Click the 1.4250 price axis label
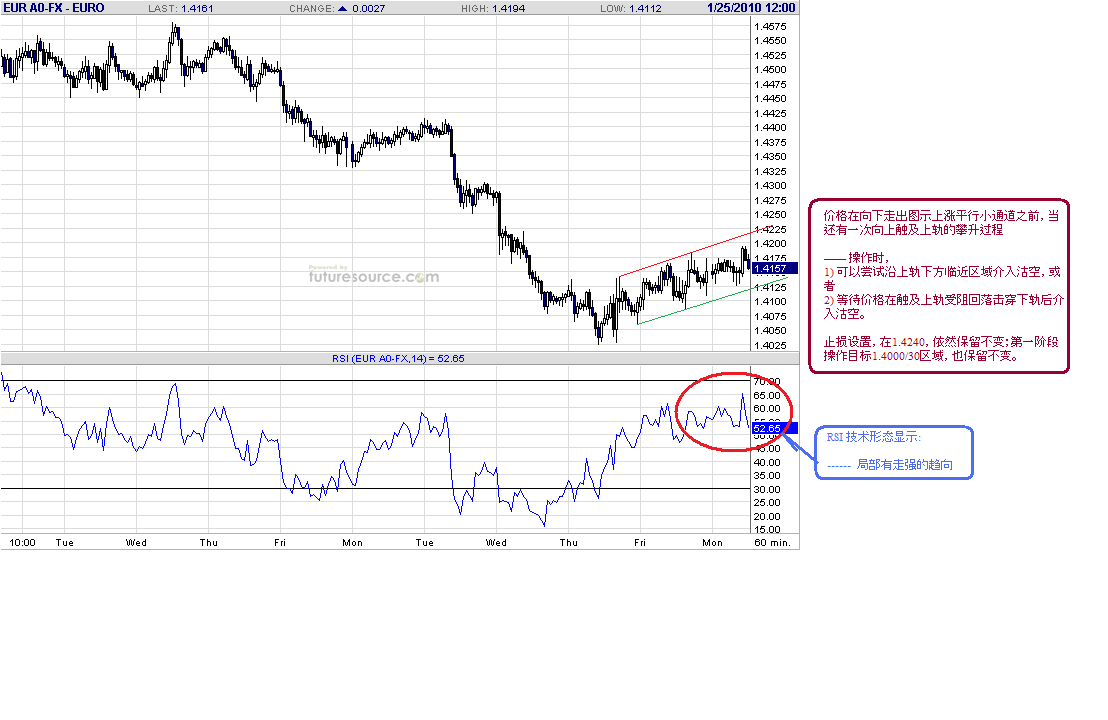The image size is (1108, 720). coord(770,215)
